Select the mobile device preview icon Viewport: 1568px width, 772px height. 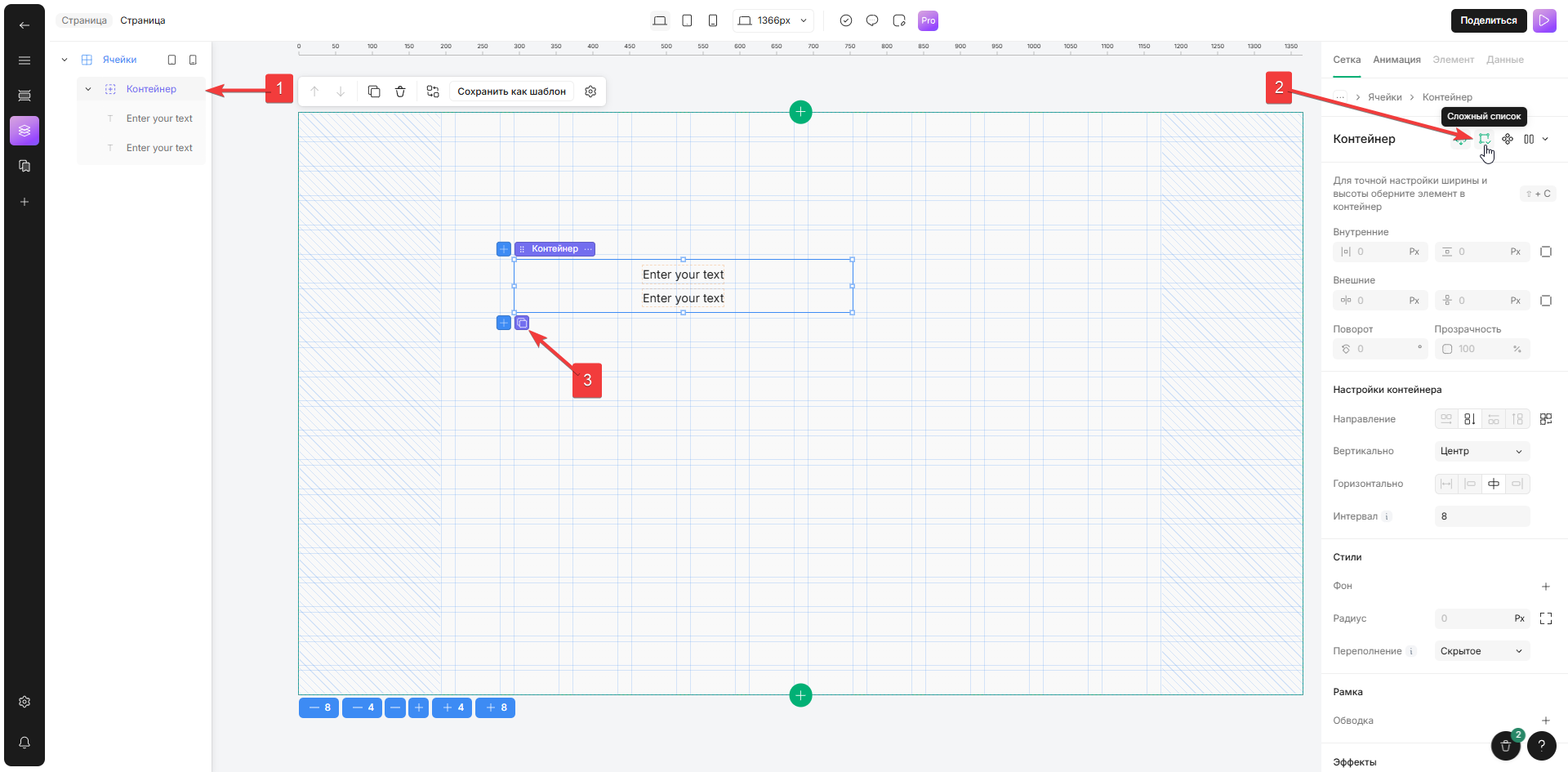(x=713, y=20)
